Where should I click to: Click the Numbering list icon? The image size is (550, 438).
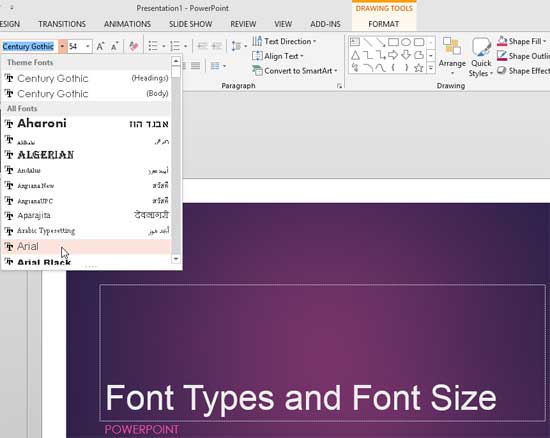(175, 46)
